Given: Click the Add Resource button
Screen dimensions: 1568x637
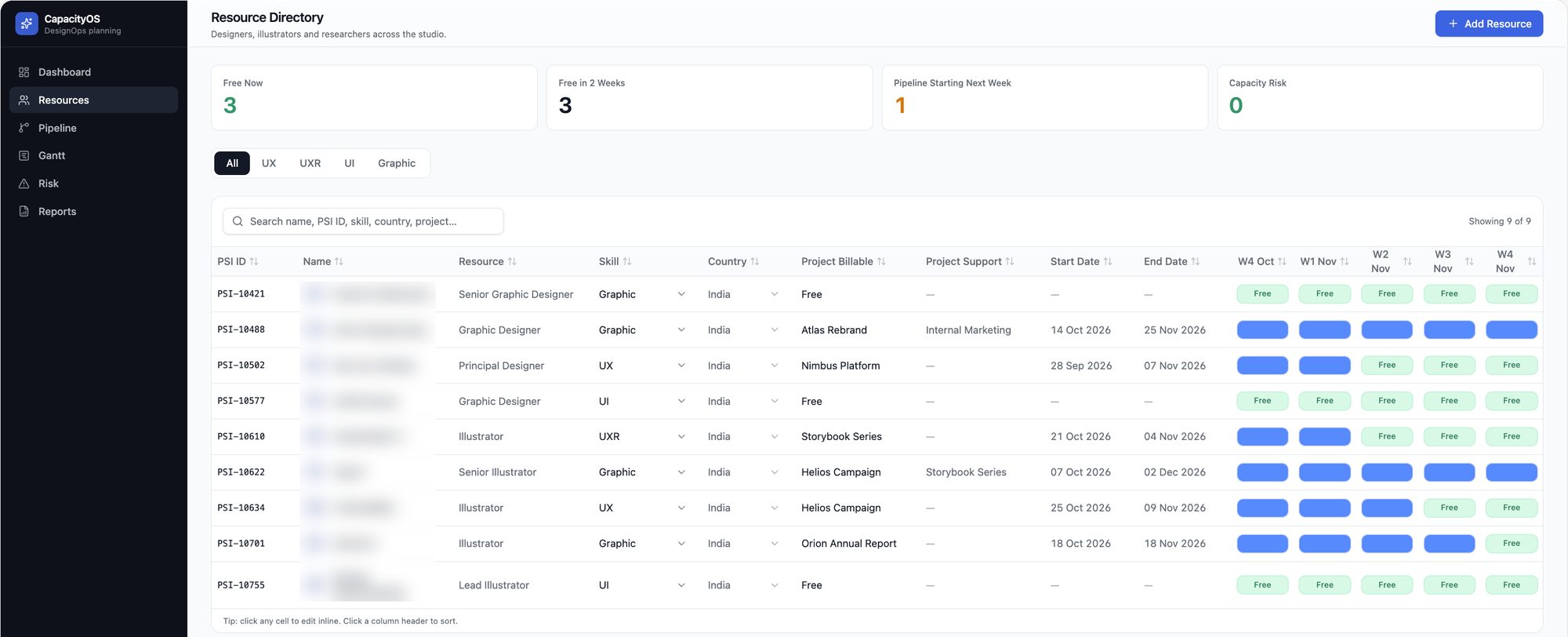Looking at the screenshot, I should point(1489,24).
